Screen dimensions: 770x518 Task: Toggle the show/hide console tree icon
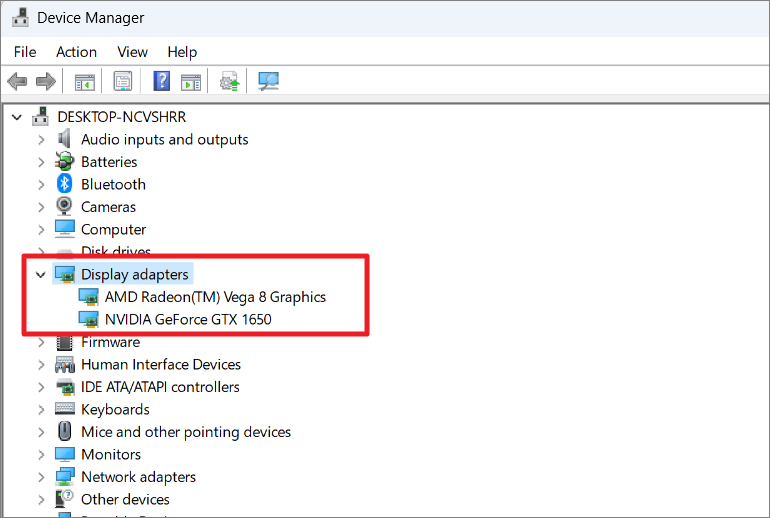tap(84, 82)
